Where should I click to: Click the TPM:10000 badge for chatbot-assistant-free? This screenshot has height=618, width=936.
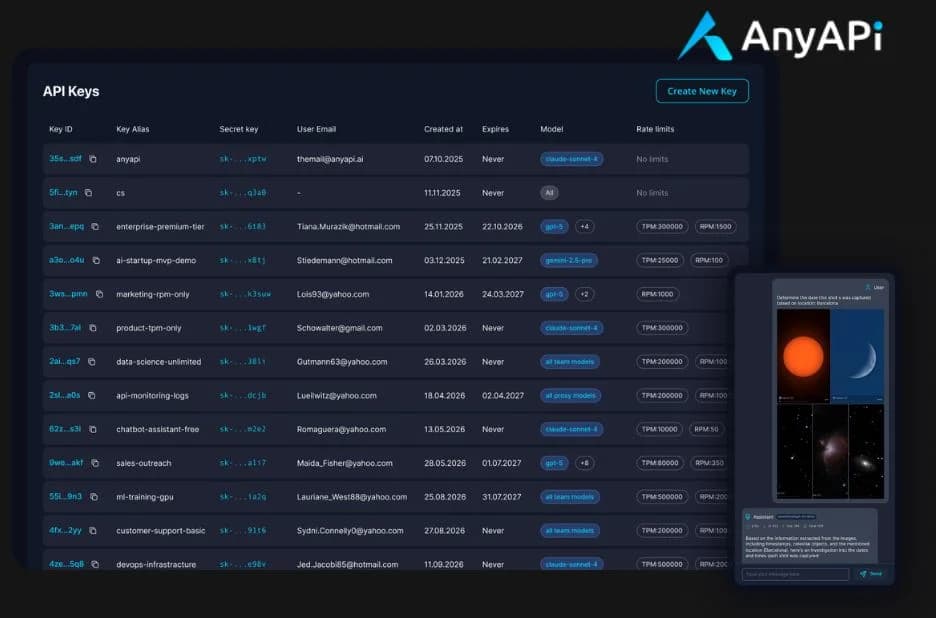pyautogui.click(x=660, y=429)
